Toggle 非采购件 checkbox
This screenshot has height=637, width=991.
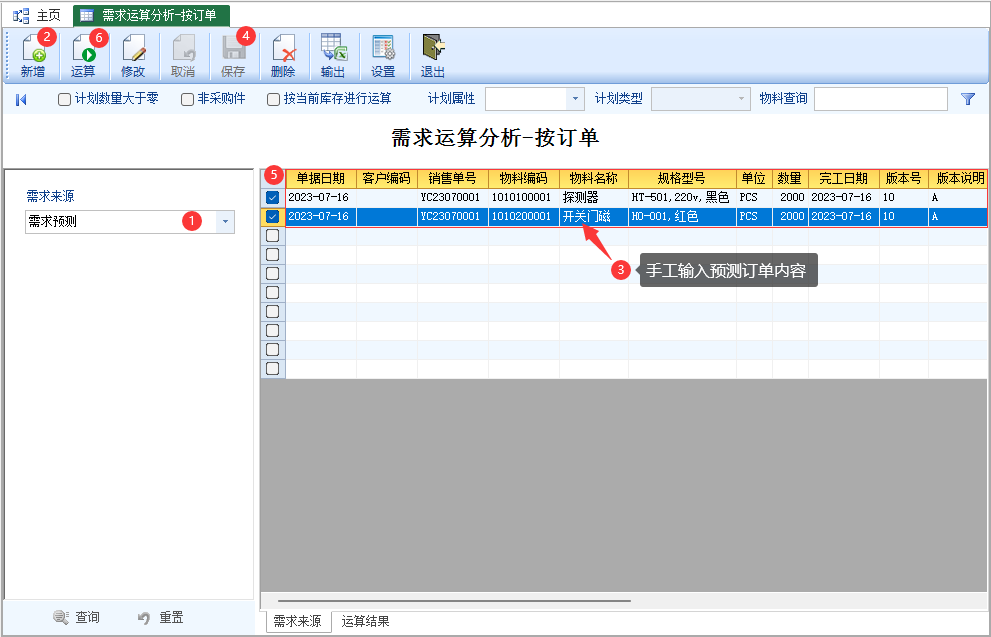187,99
